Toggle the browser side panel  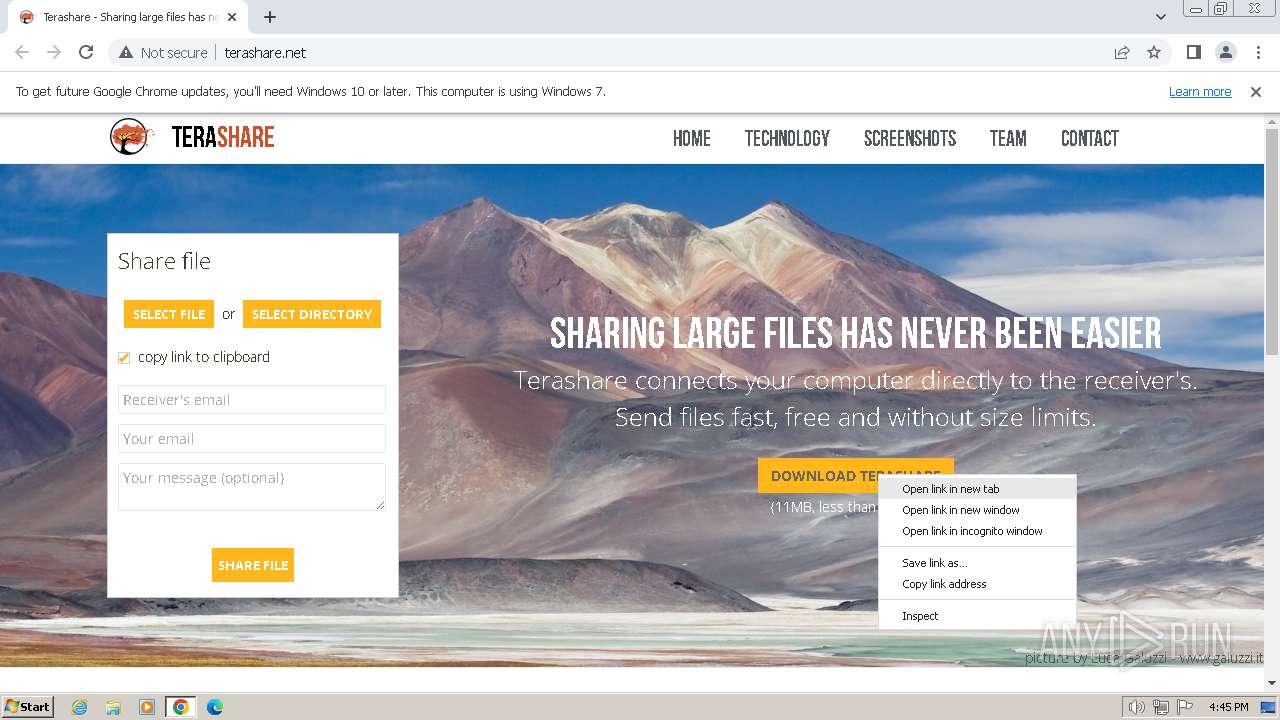[1193, 52]
